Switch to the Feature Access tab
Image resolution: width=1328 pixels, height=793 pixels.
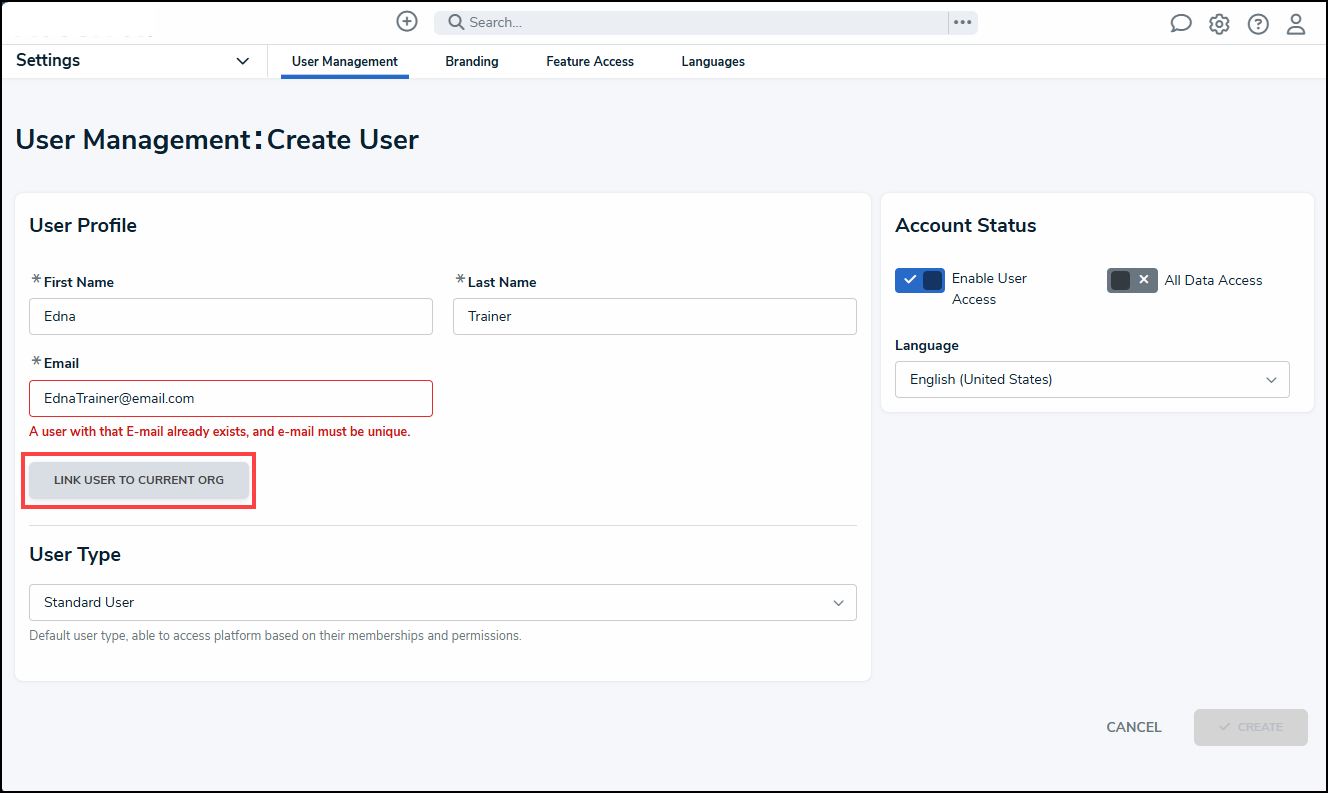589,61
